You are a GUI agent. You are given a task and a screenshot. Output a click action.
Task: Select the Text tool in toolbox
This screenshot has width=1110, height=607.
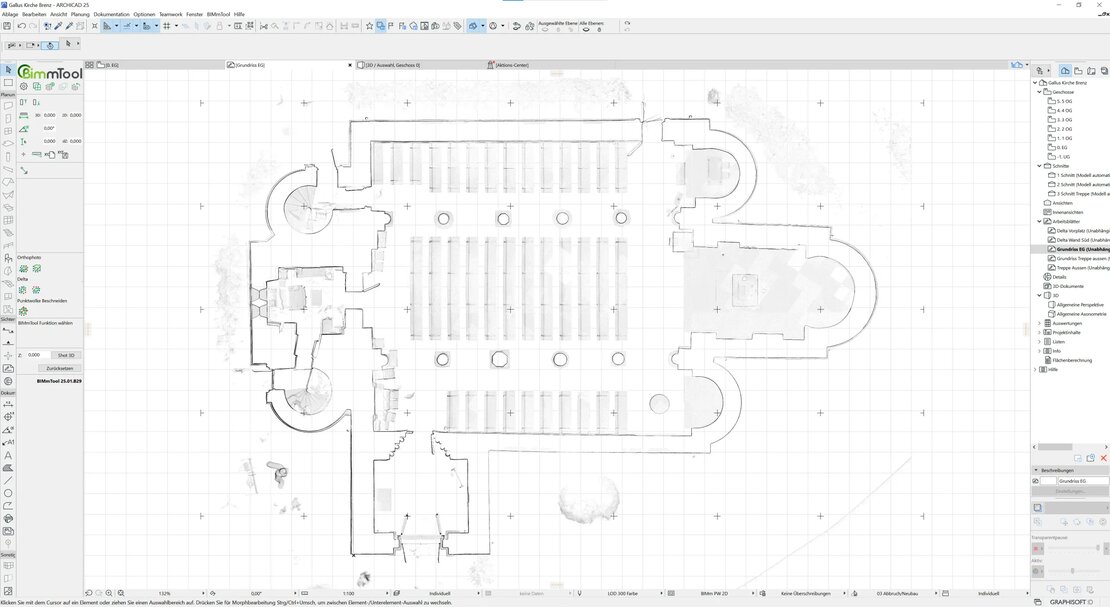tap(8, 455)
